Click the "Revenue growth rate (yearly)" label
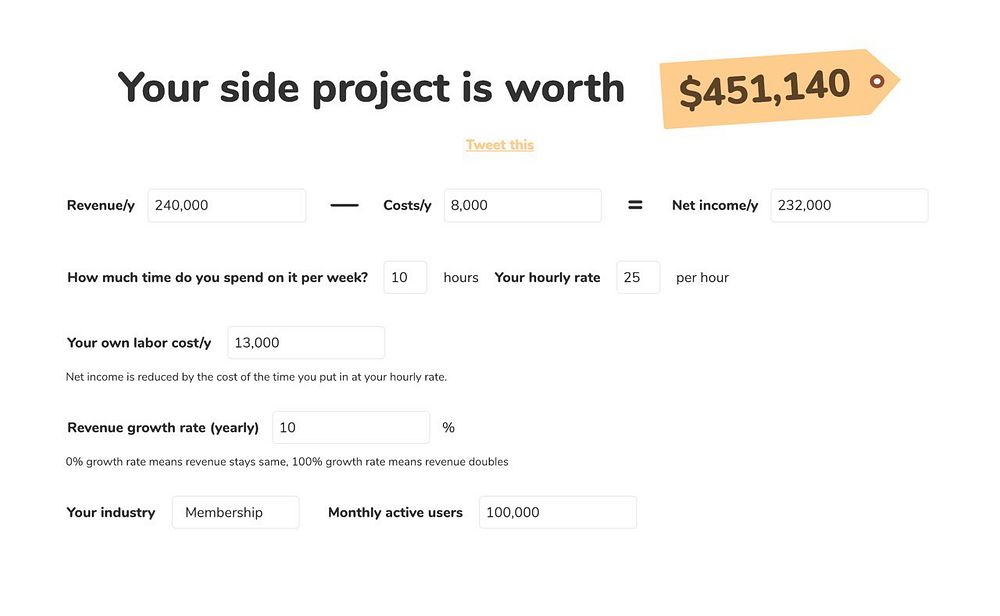 point(163,428)
